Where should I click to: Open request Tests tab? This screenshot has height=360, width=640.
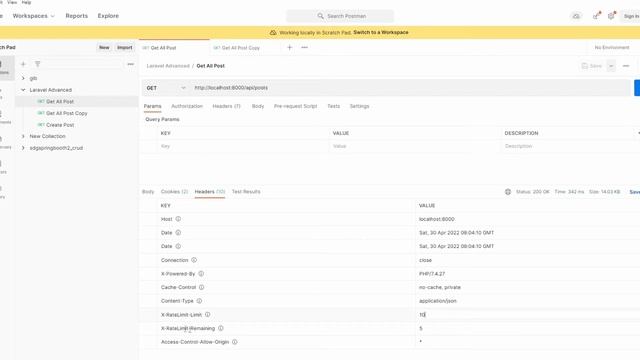click(x=333, y=106)
